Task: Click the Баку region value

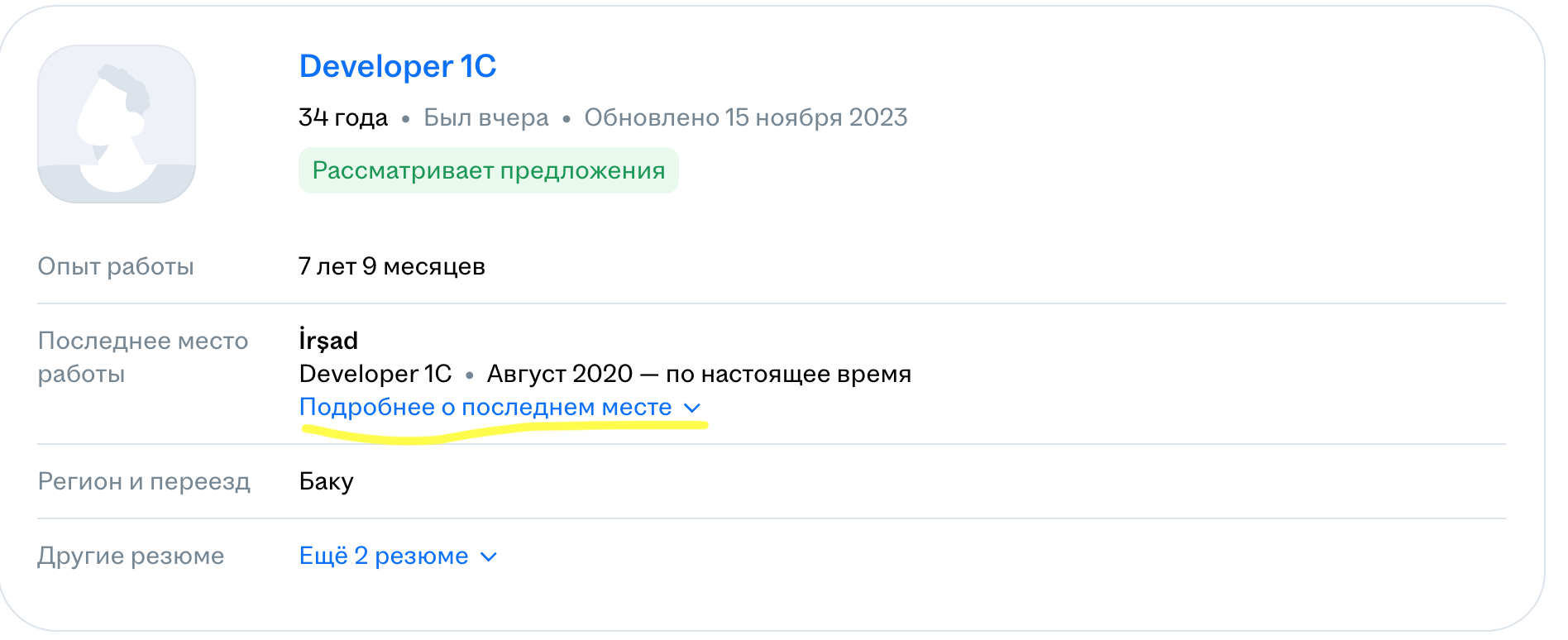Action: point(326,481)
